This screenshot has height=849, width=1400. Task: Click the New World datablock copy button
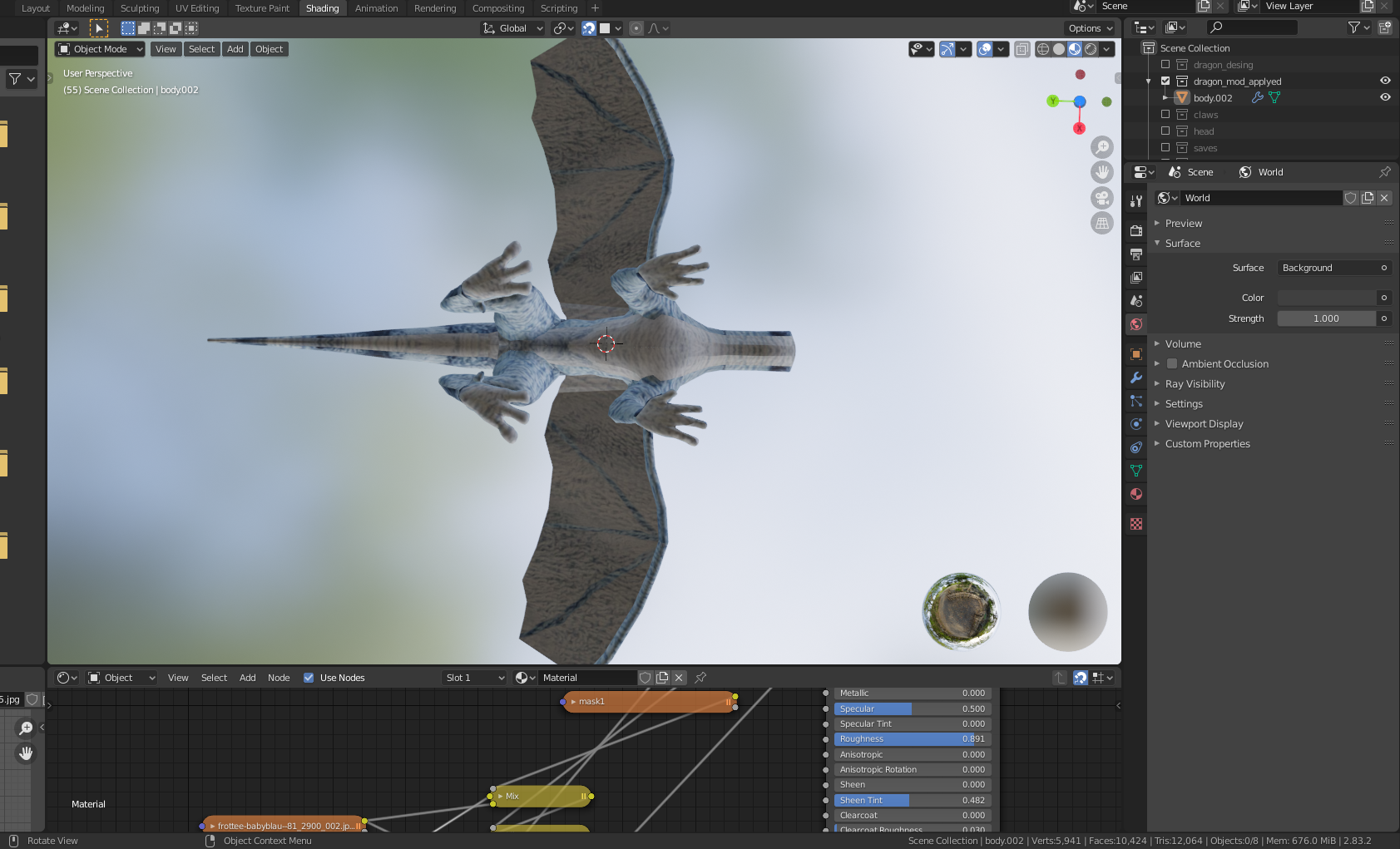[x=1368, y=198]
